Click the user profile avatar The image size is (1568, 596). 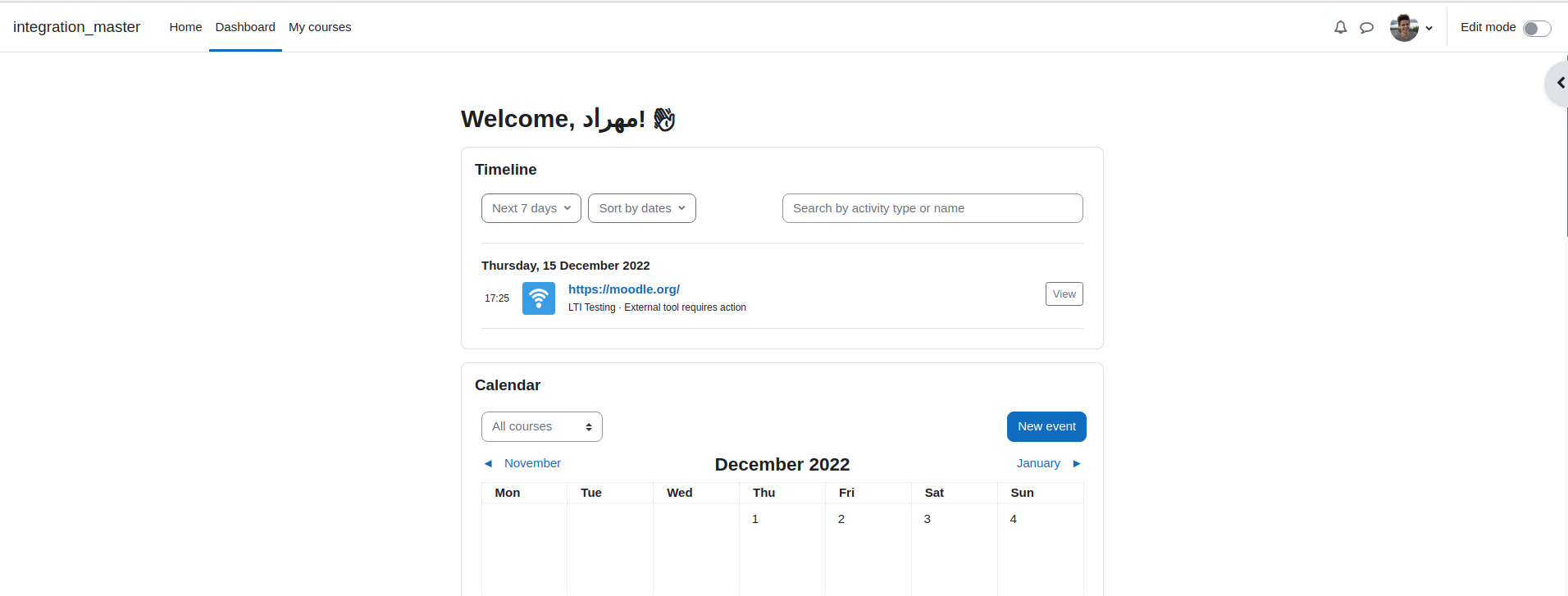1404,27
